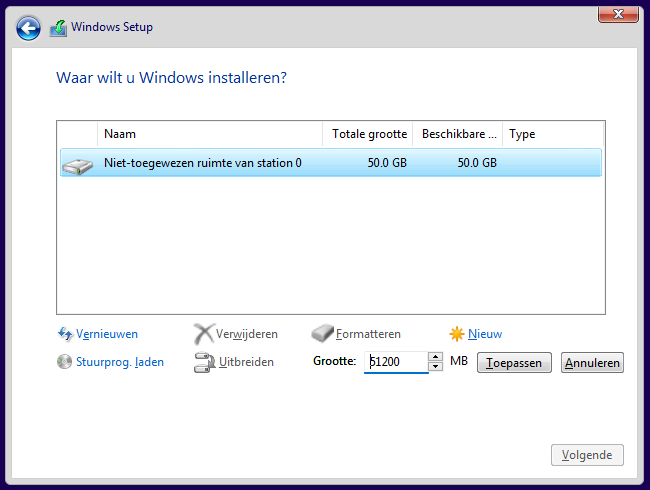
Task: Click the Type column header
Action: click(x=553, y=134)
